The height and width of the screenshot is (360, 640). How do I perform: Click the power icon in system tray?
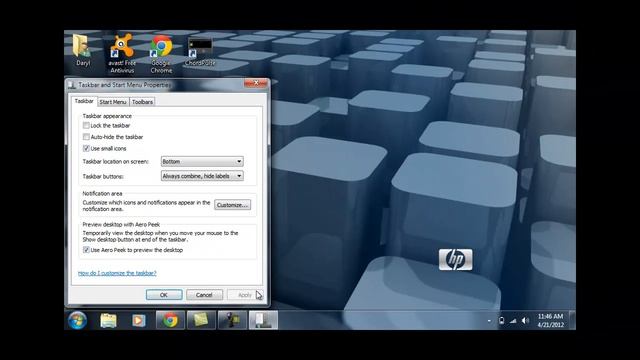502,321
